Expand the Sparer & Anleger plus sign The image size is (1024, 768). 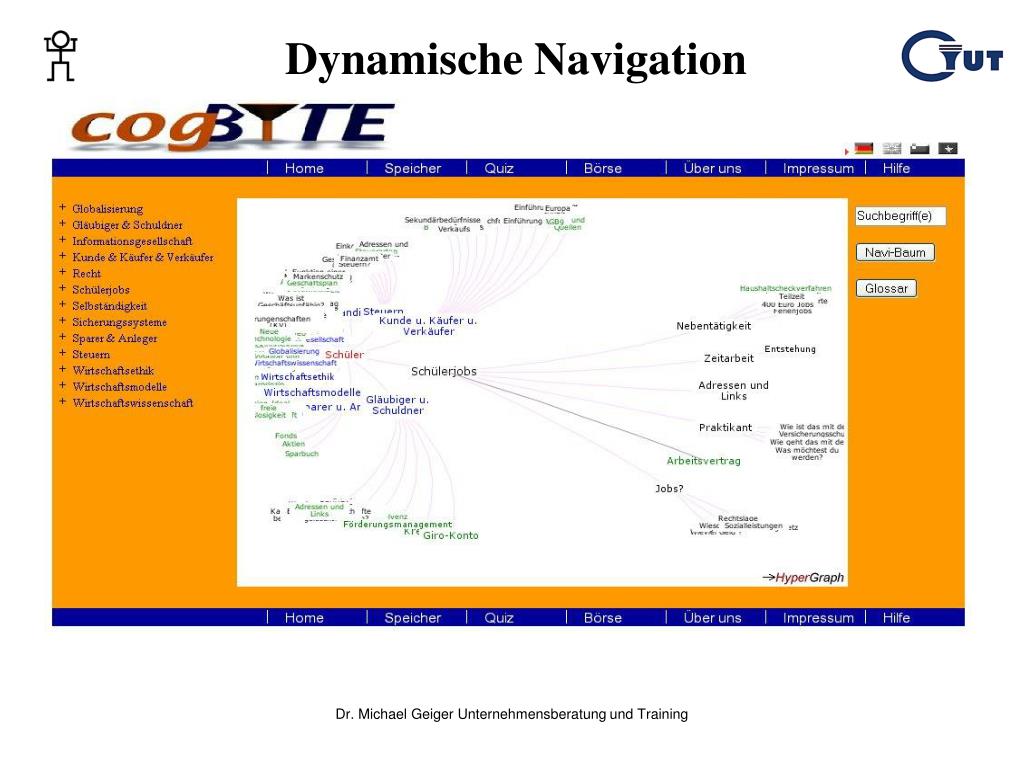(63, 337)
